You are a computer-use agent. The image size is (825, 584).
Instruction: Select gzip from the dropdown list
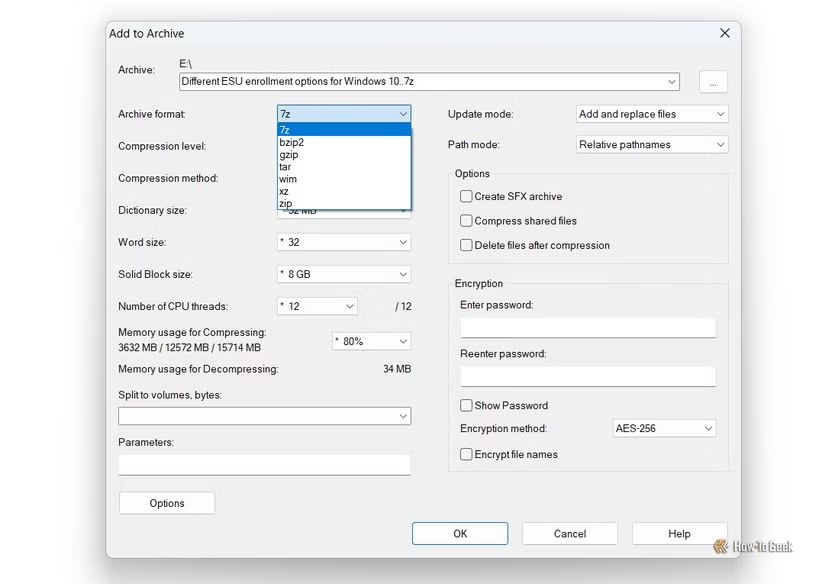(289, 155)
